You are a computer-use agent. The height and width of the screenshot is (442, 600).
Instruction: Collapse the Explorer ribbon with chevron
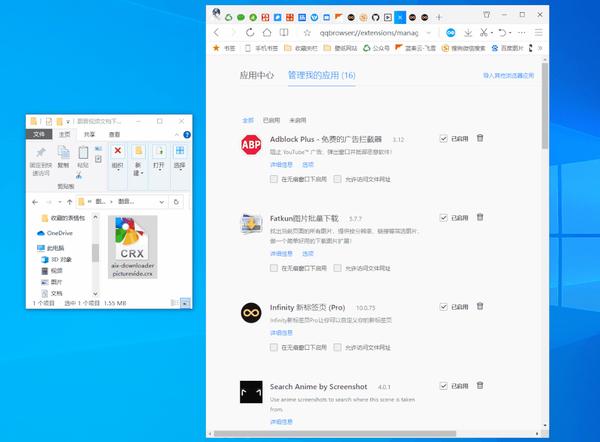point(176,135)
